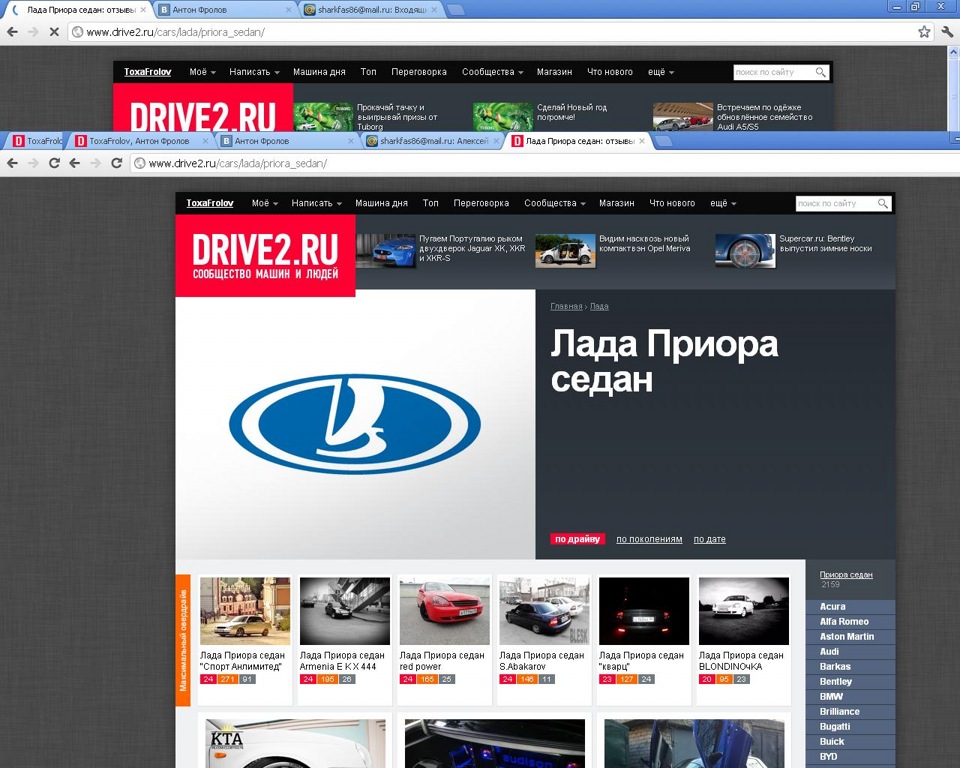
Task: Stop page loading in the rear browser window
Action: coord(54,32)
